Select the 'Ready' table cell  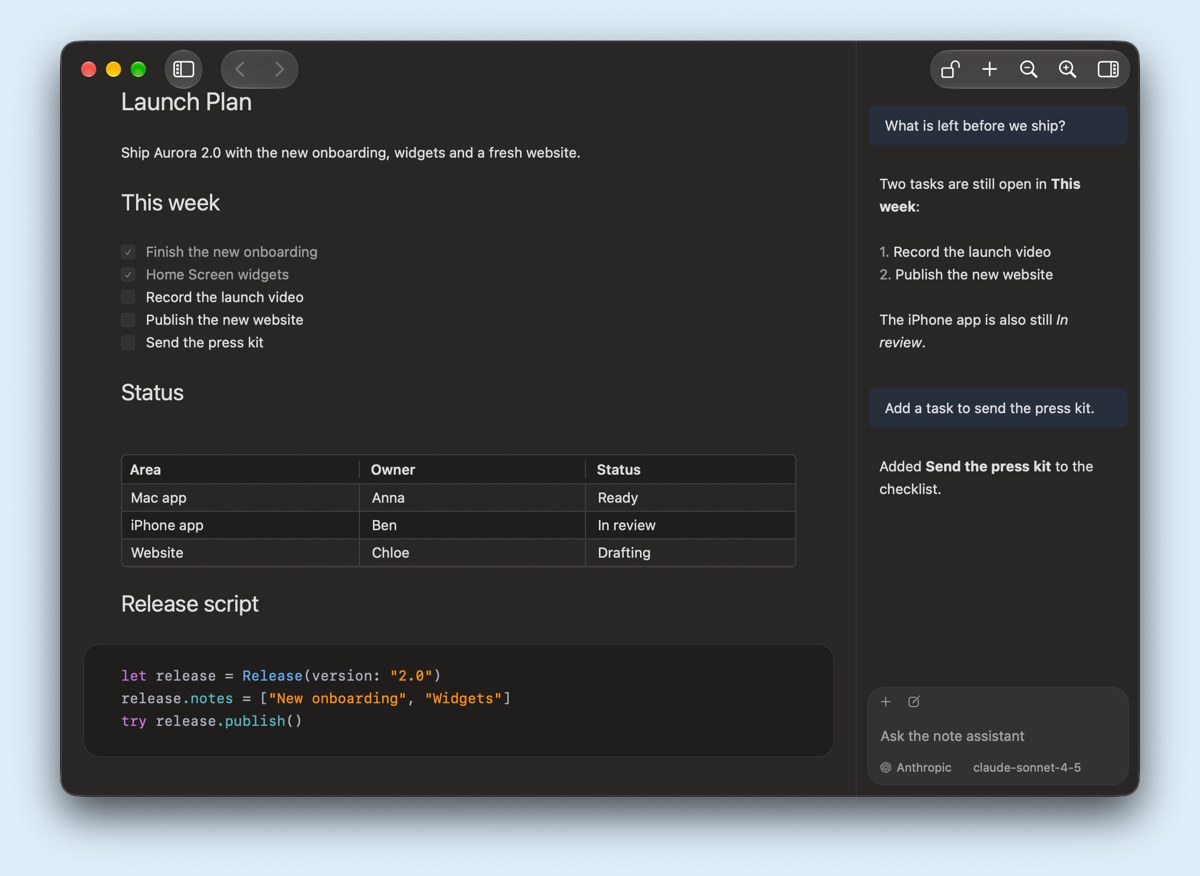click(690, 497)
